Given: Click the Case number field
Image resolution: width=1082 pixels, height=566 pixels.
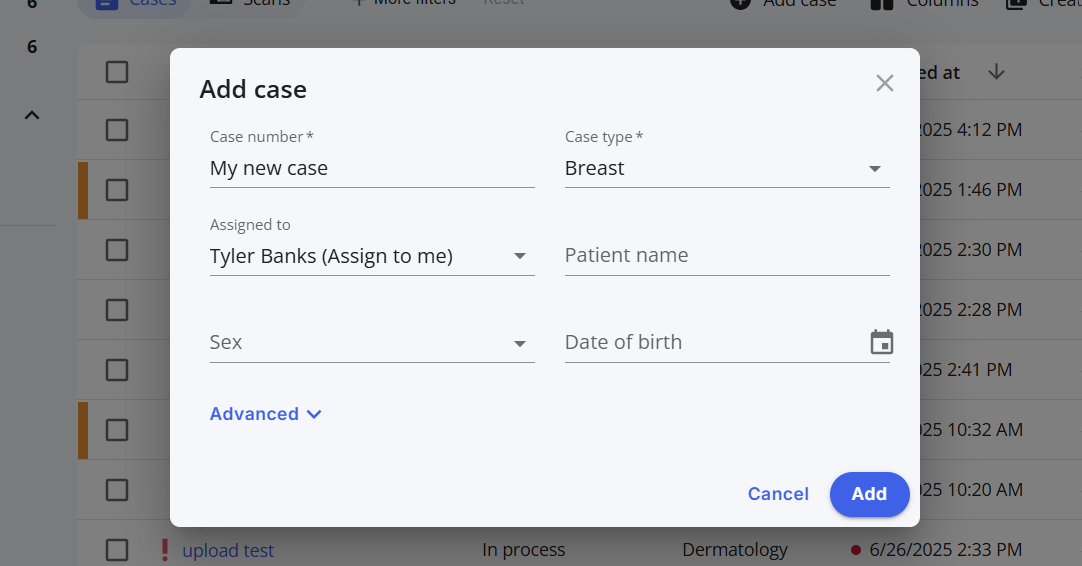Looking at the screenshot, I should [x=372, y=168].
